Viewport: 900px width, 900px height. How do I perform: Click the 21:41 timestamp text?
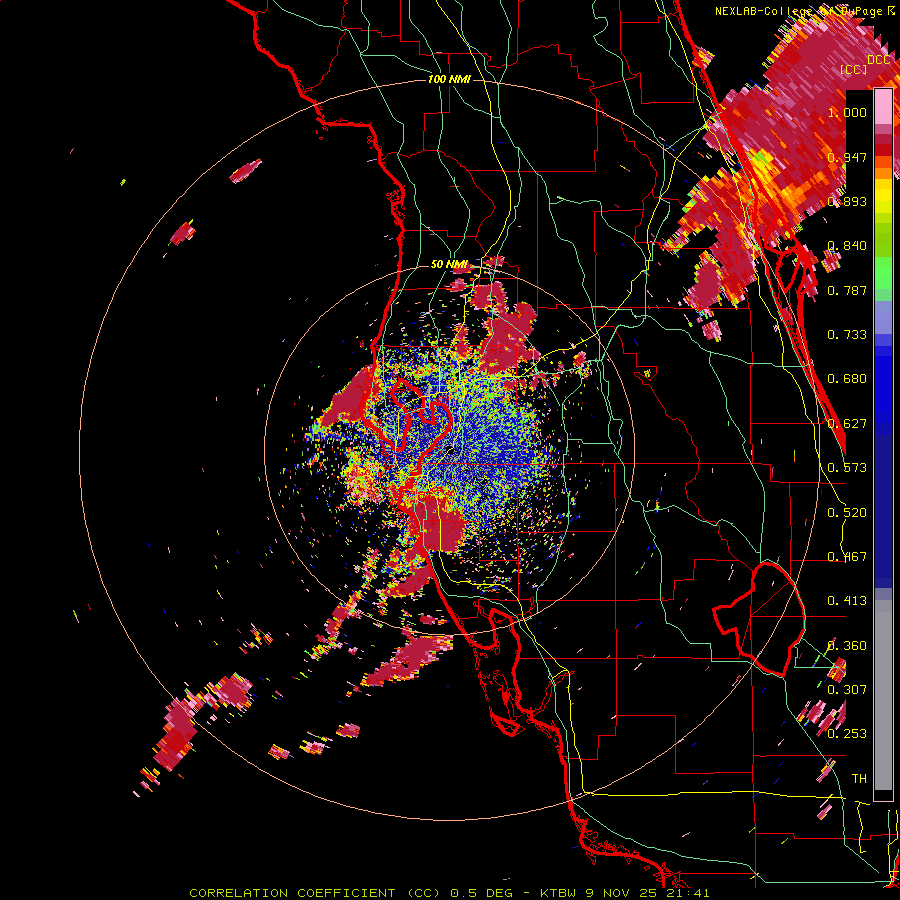[686, 893]
